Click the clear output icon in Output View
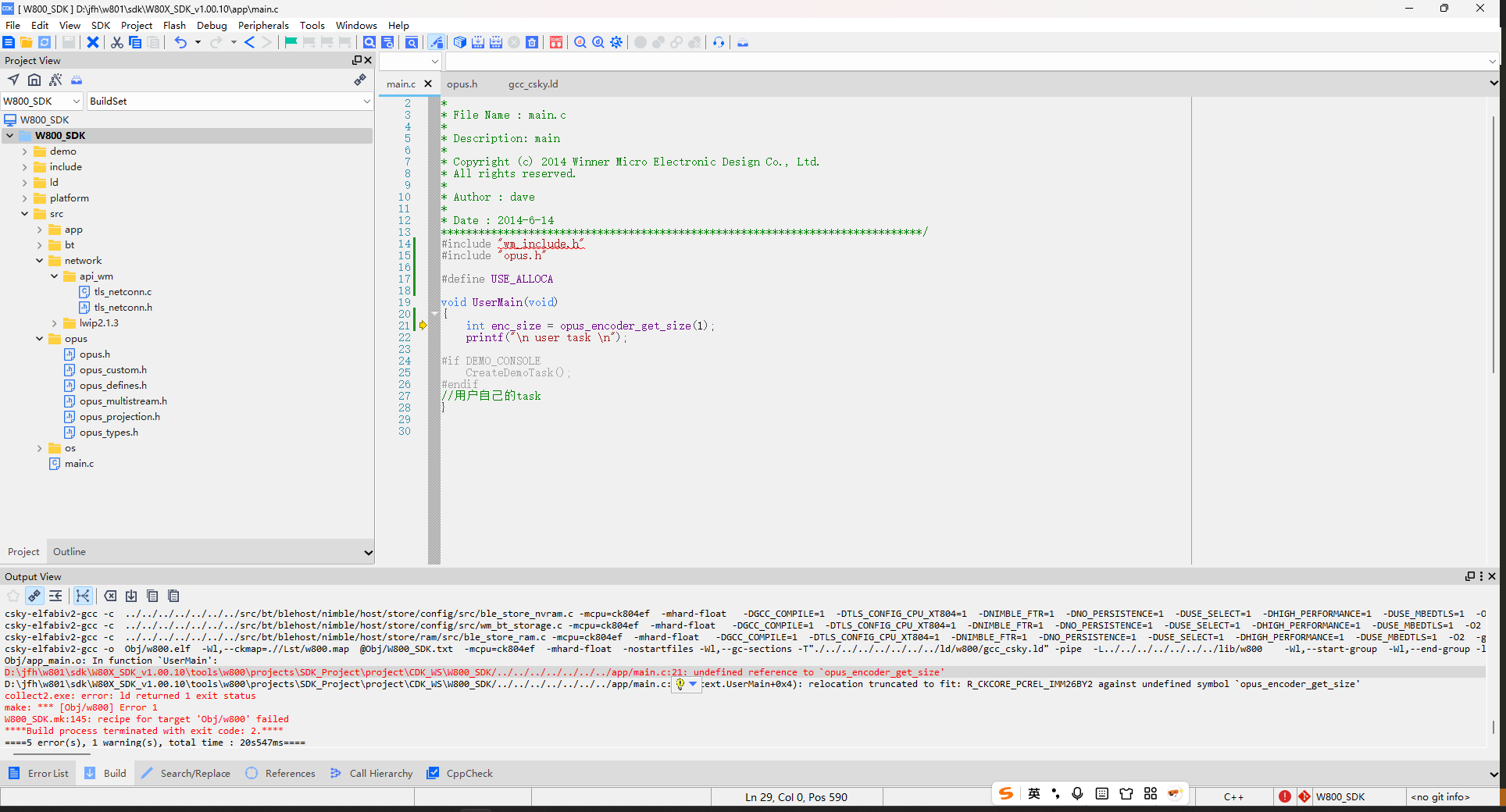 tap(111, 596)
